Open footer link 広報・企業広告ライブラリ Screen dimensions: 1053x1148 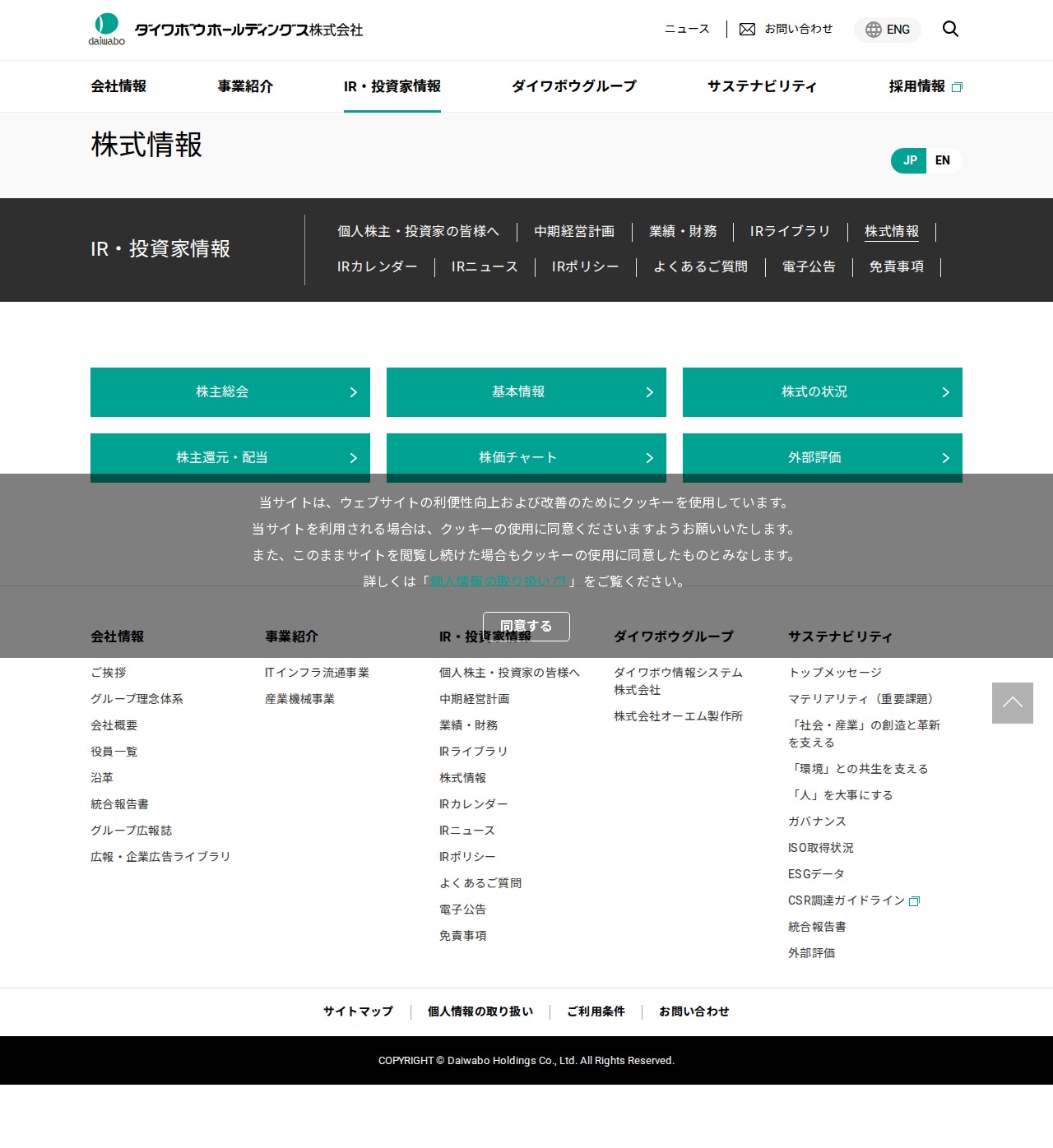click(160, 857)
